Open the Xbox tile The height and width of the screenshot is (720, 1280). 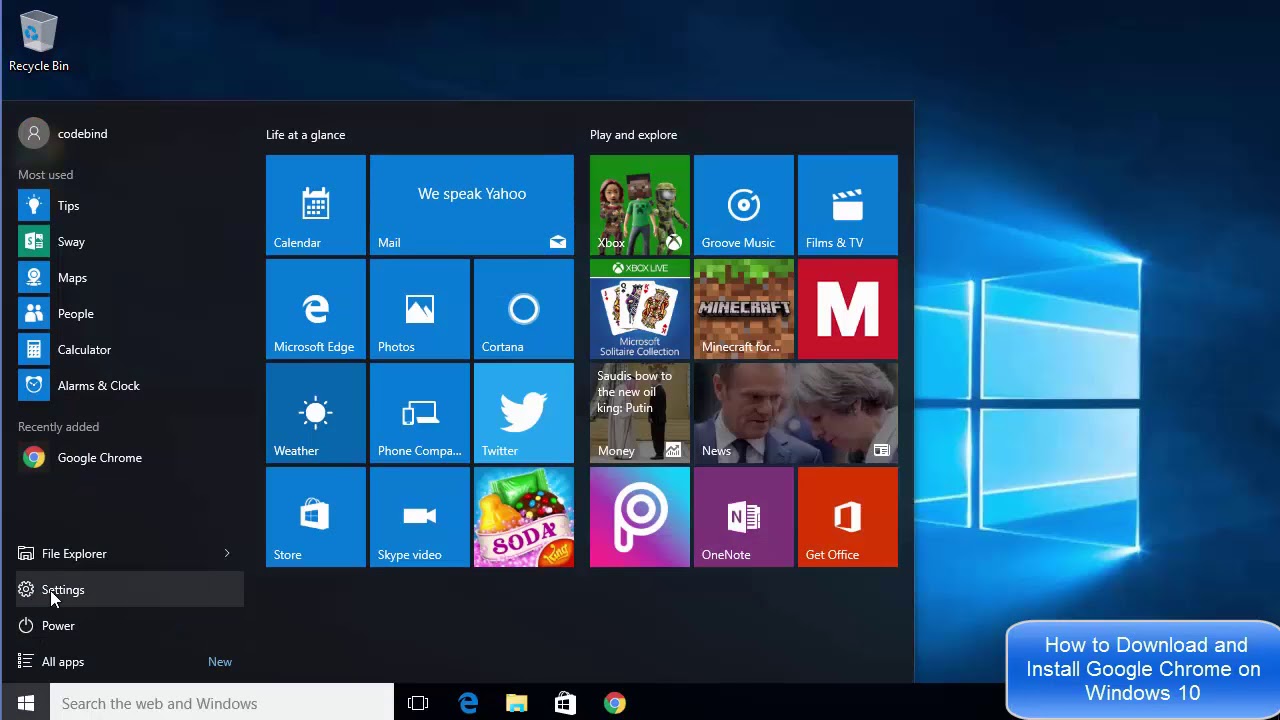(x=640, y=205)
